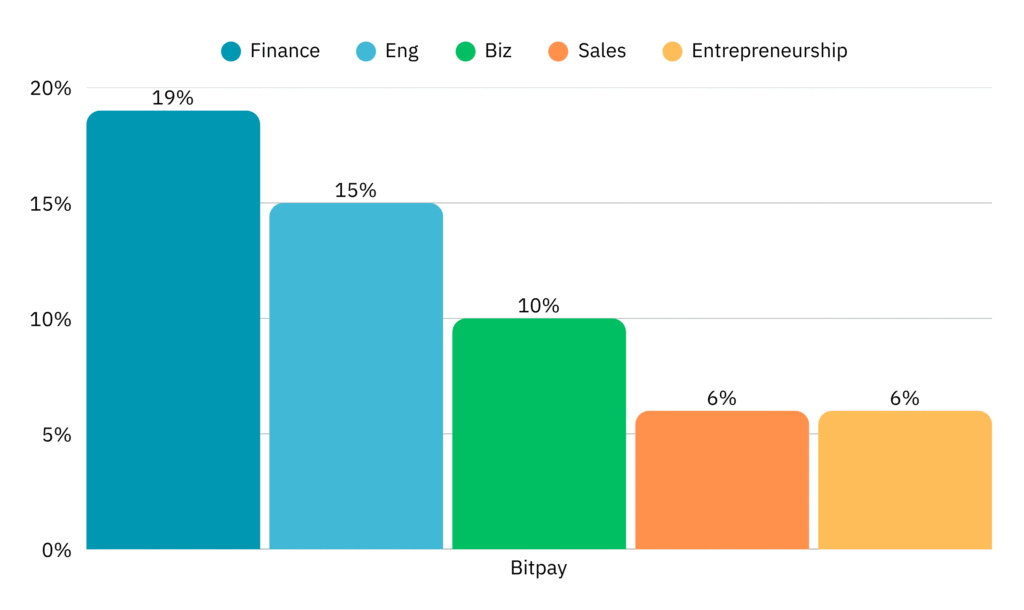The width and height of the screenshot is (1024, 610).
Task: Hide the Entrepreneurship series via legend text
Action: (x=769, y=51)
